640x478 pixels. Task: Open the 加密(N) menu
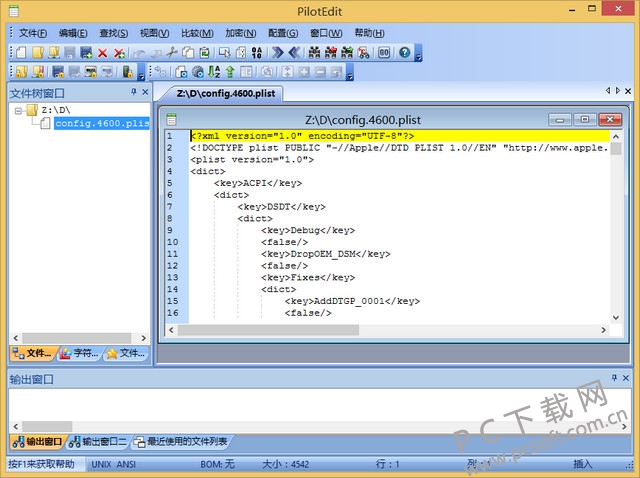tap(241, 33)
